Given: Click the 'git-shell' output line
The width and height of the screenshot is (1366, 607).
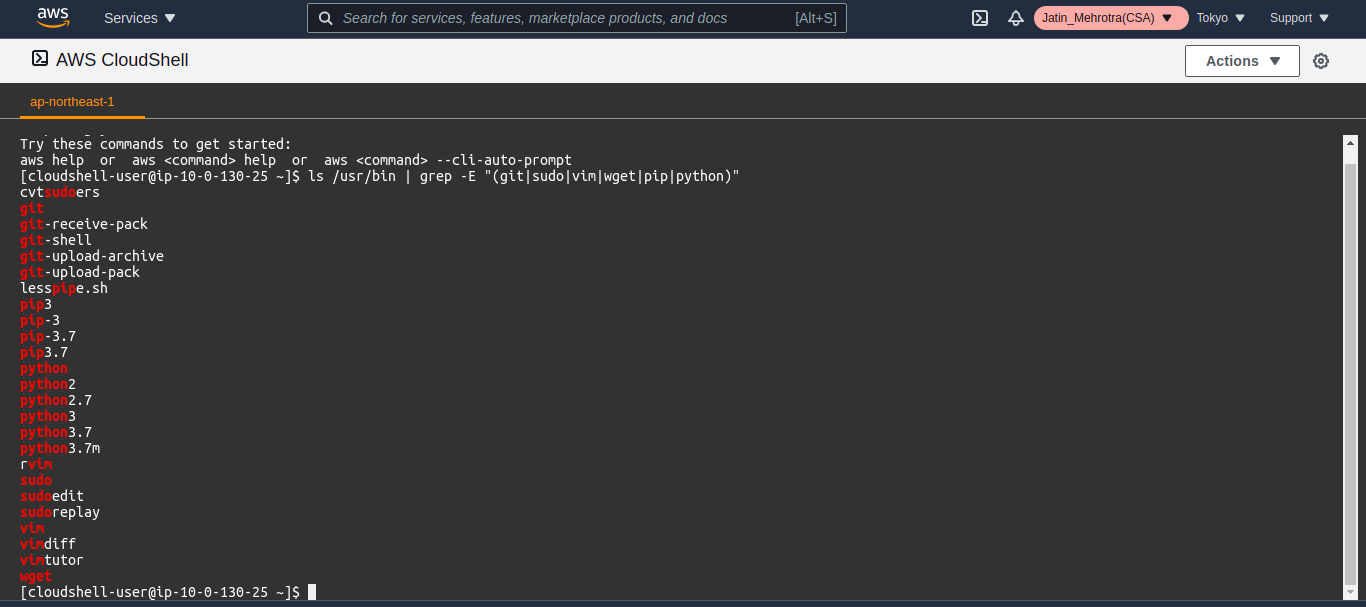Looking at the screenshot, I should (x=56, y=240).
